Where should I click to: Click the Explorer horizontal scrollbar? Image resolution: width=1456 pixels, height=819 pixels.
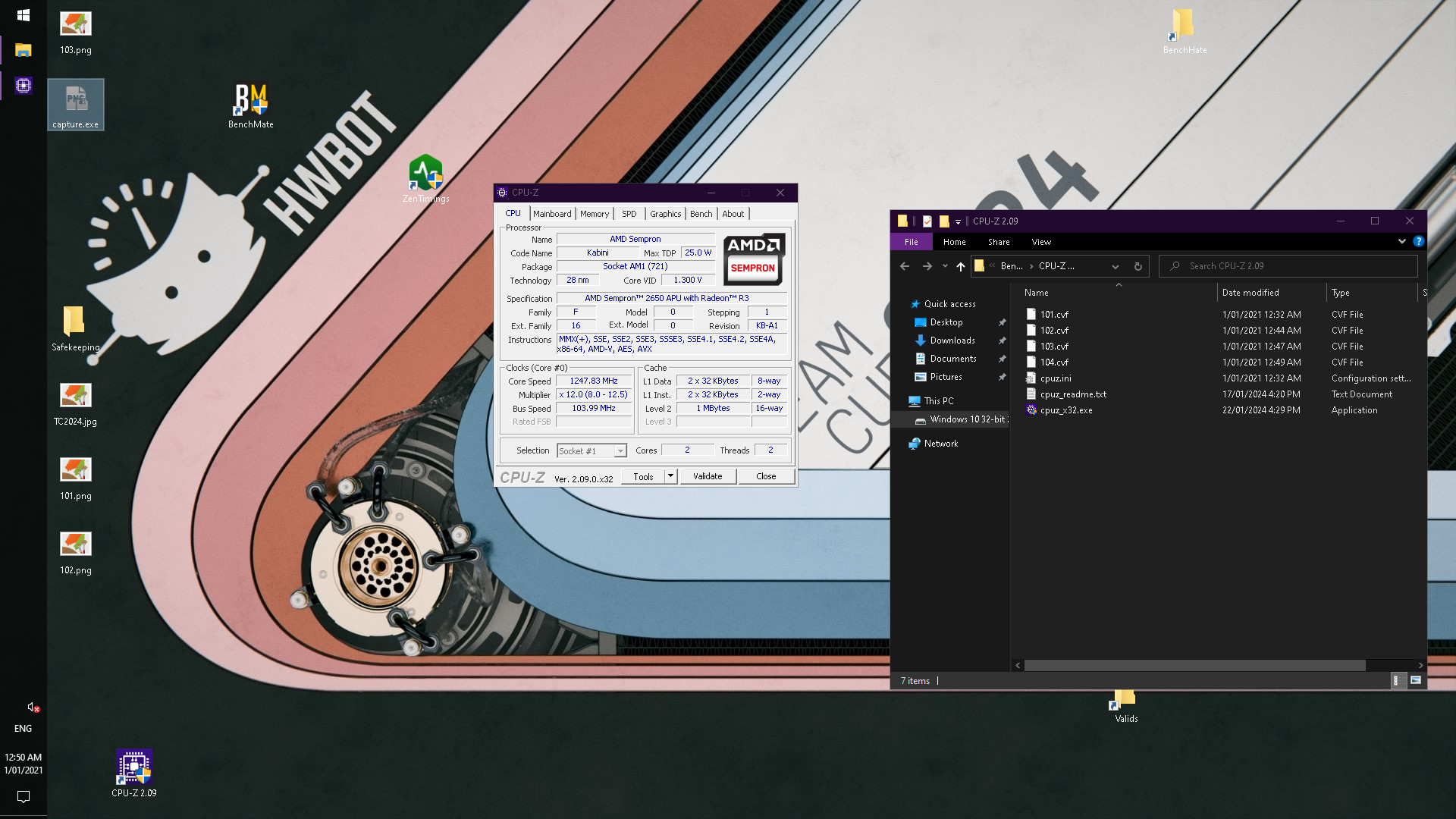pos(1195,665)
